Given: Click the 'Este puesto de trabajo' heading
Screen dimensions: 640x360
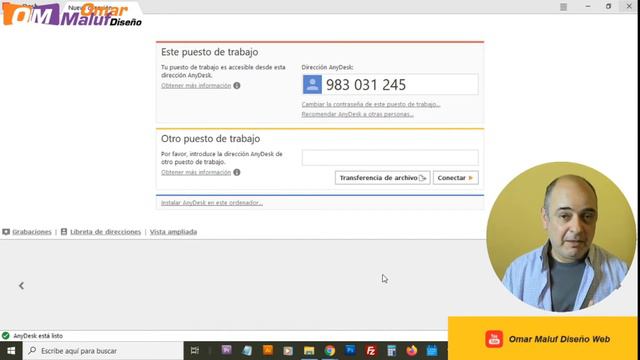Looking at the screenshot, I should [209, 52].
